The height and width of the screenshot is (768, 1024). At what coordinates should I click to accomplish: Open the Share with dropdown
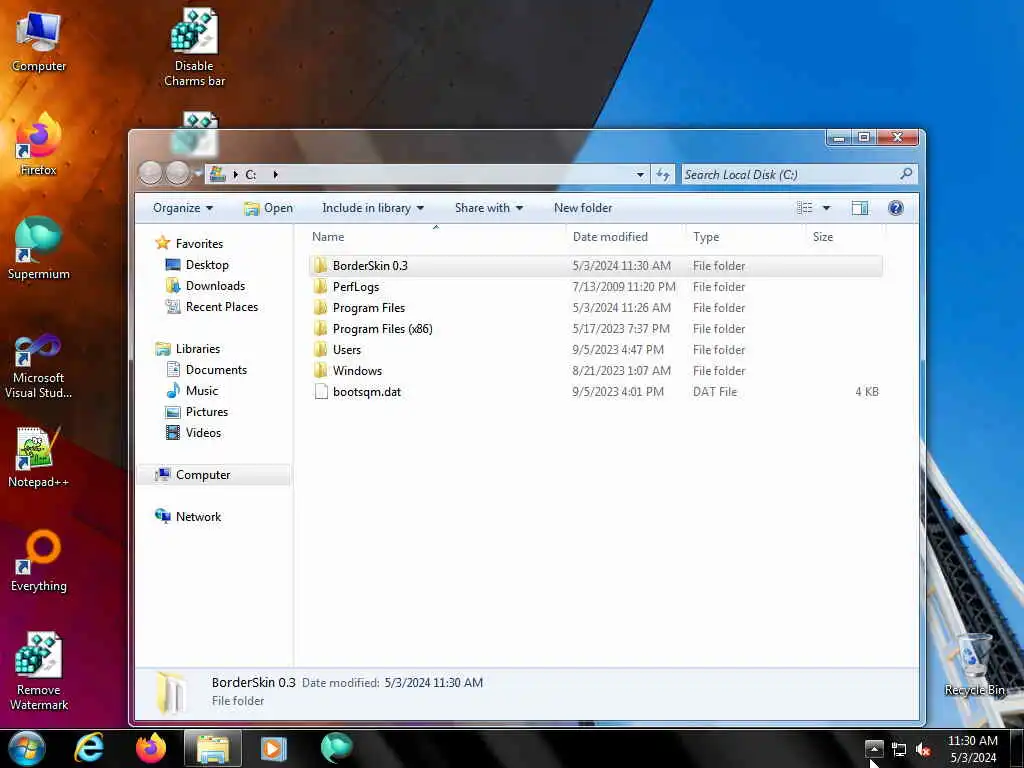pos(489,208)
